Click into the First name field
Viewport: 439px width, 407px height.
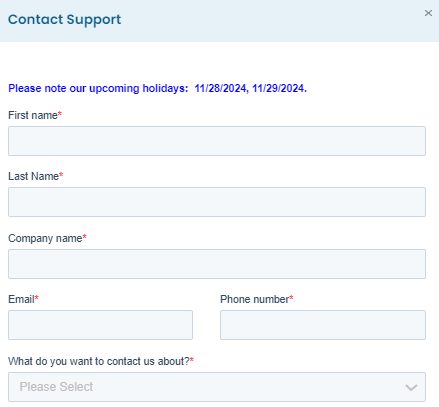click(217, 141)
